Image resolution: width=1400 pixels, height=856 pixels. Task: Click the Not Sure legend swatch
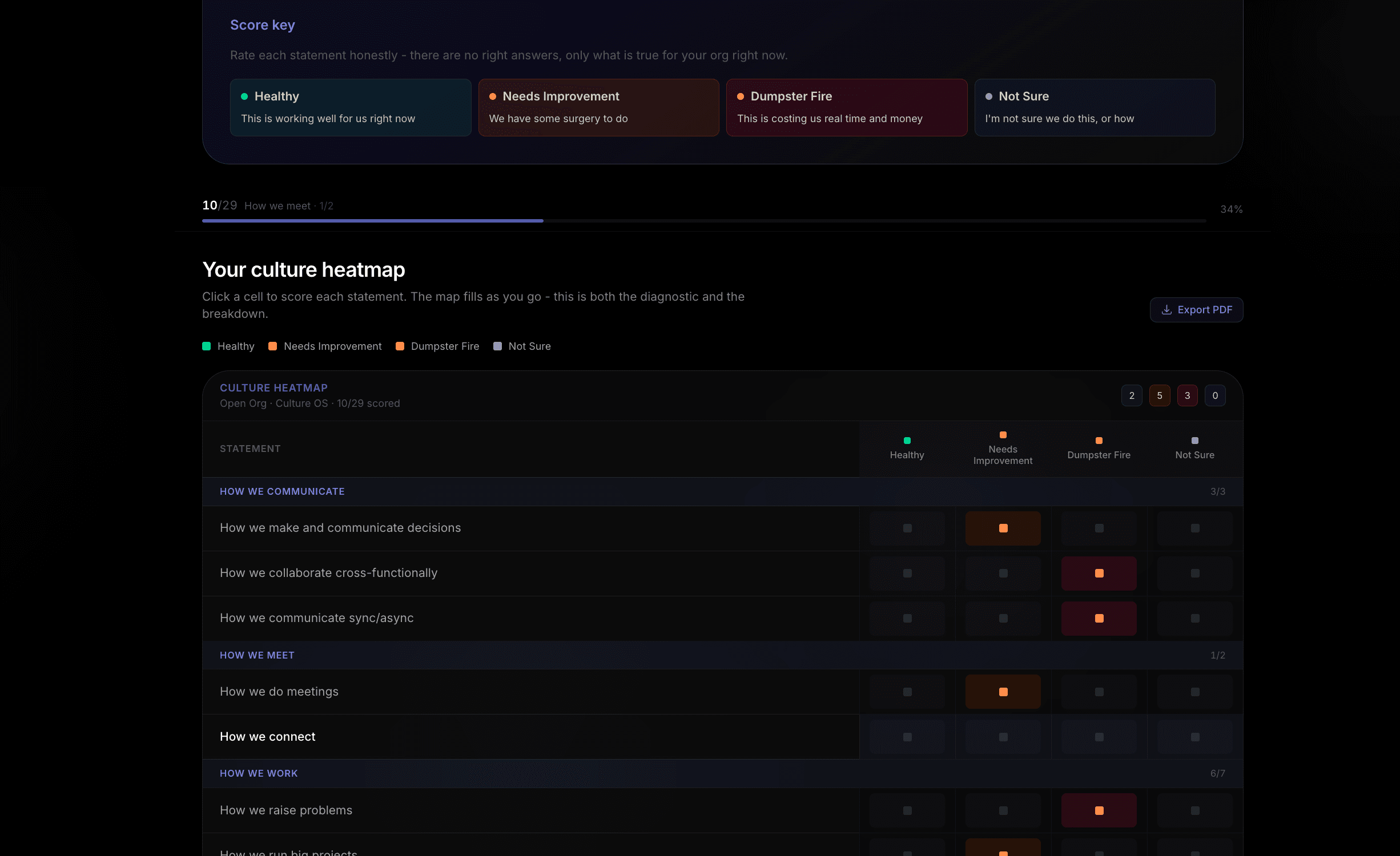pyautogui.click(x=498, y=346)
